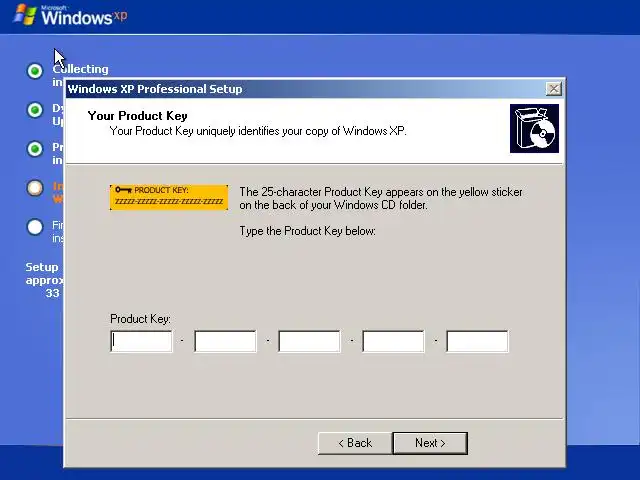Click the fourth Product Key box
This screenshot has width=640, height=480.
(x=393, y=341)
